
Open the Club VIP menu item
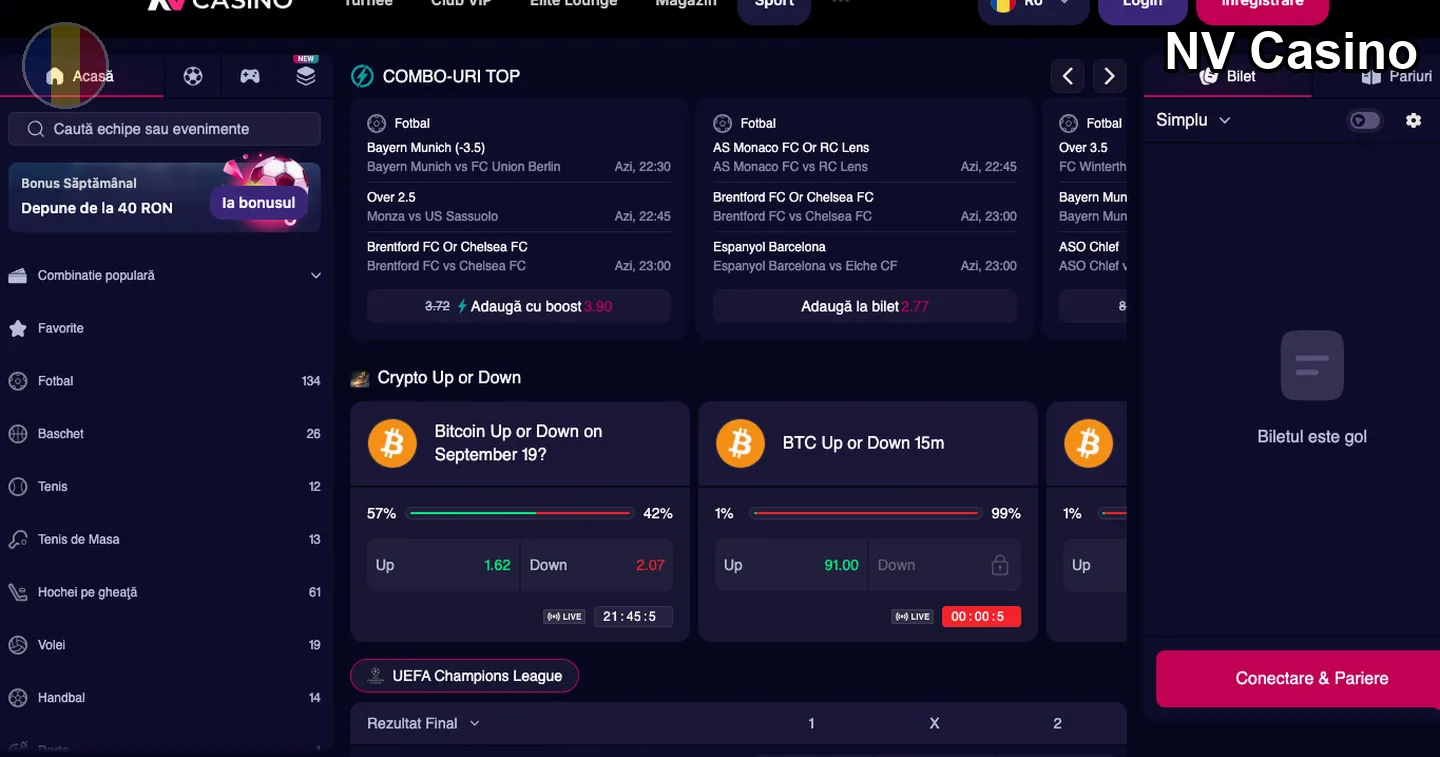tap(461, 4)
